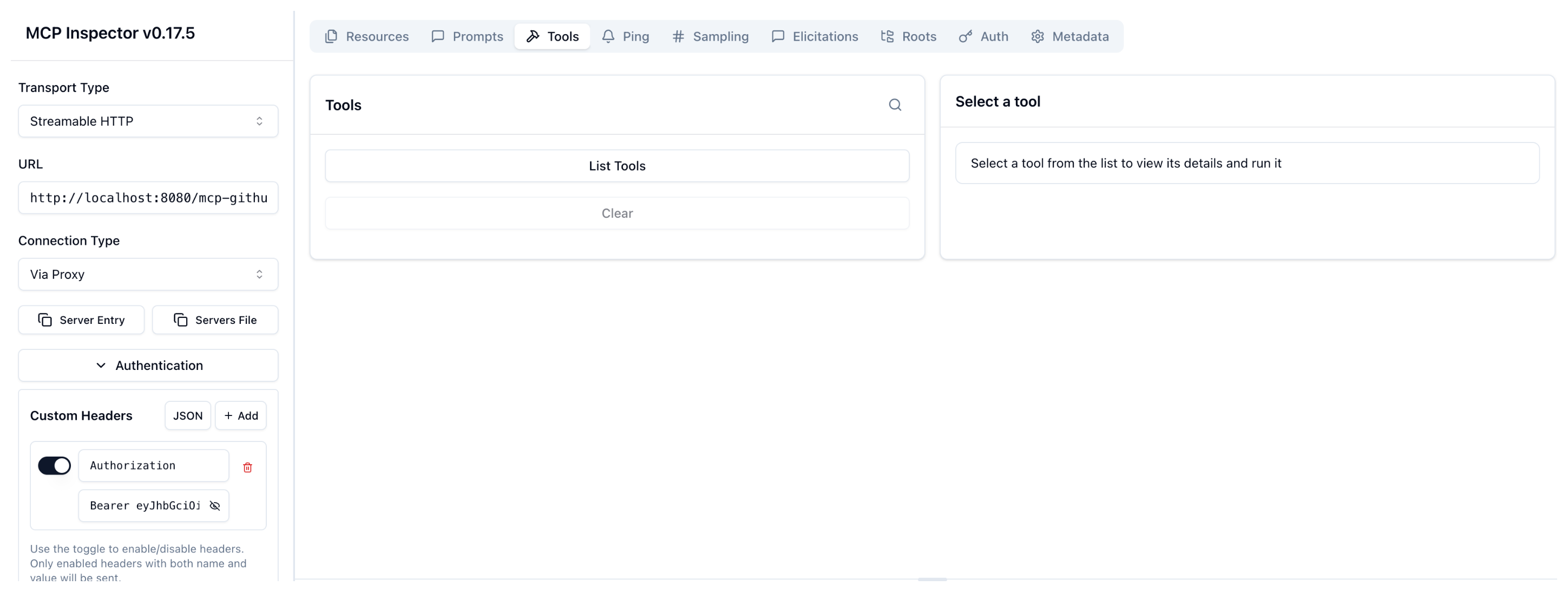This screenshot has height=592, width=1568.
Task: Disable the Authorization header toggle
Action: (x=54, y=465)
